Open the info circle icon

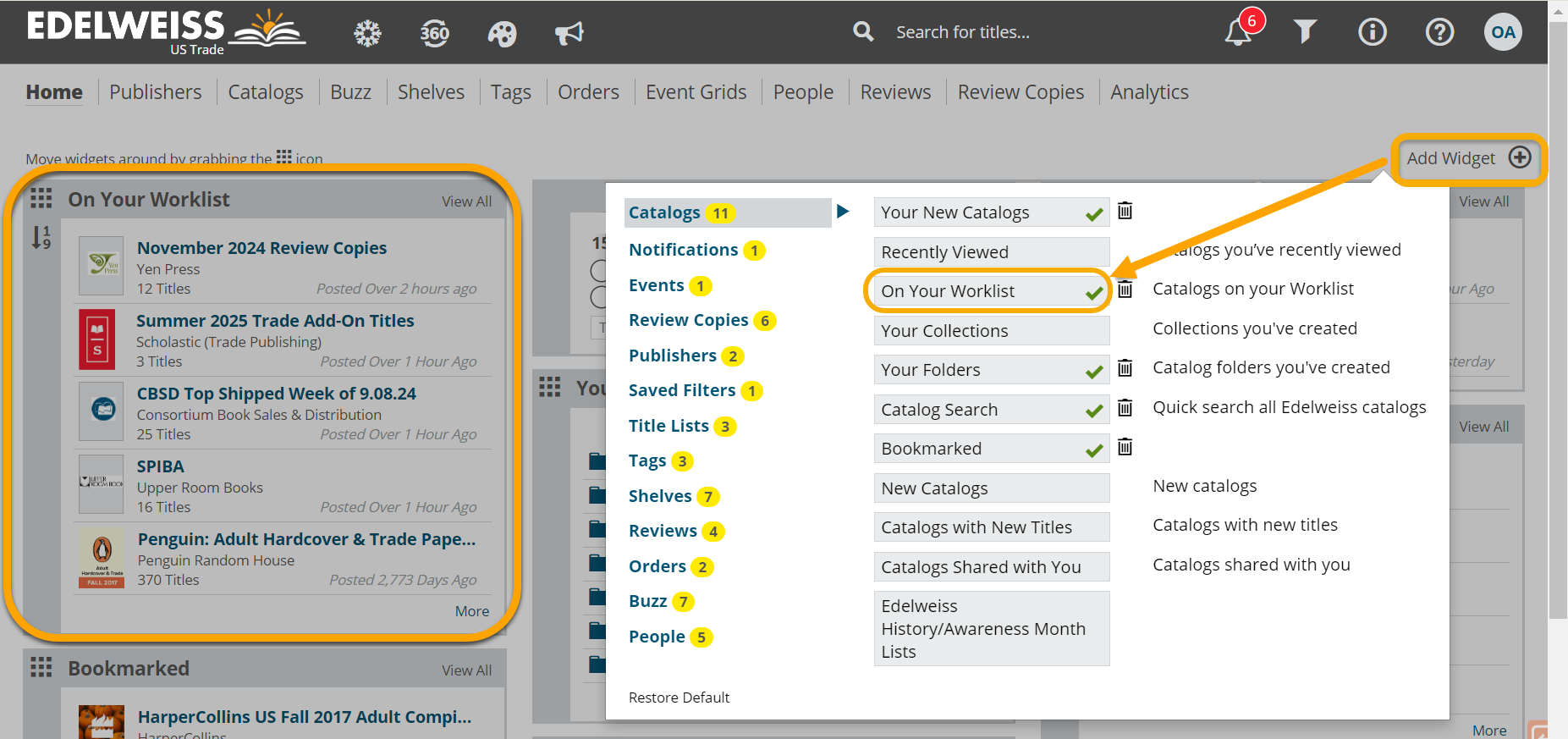coord(1373,32)
